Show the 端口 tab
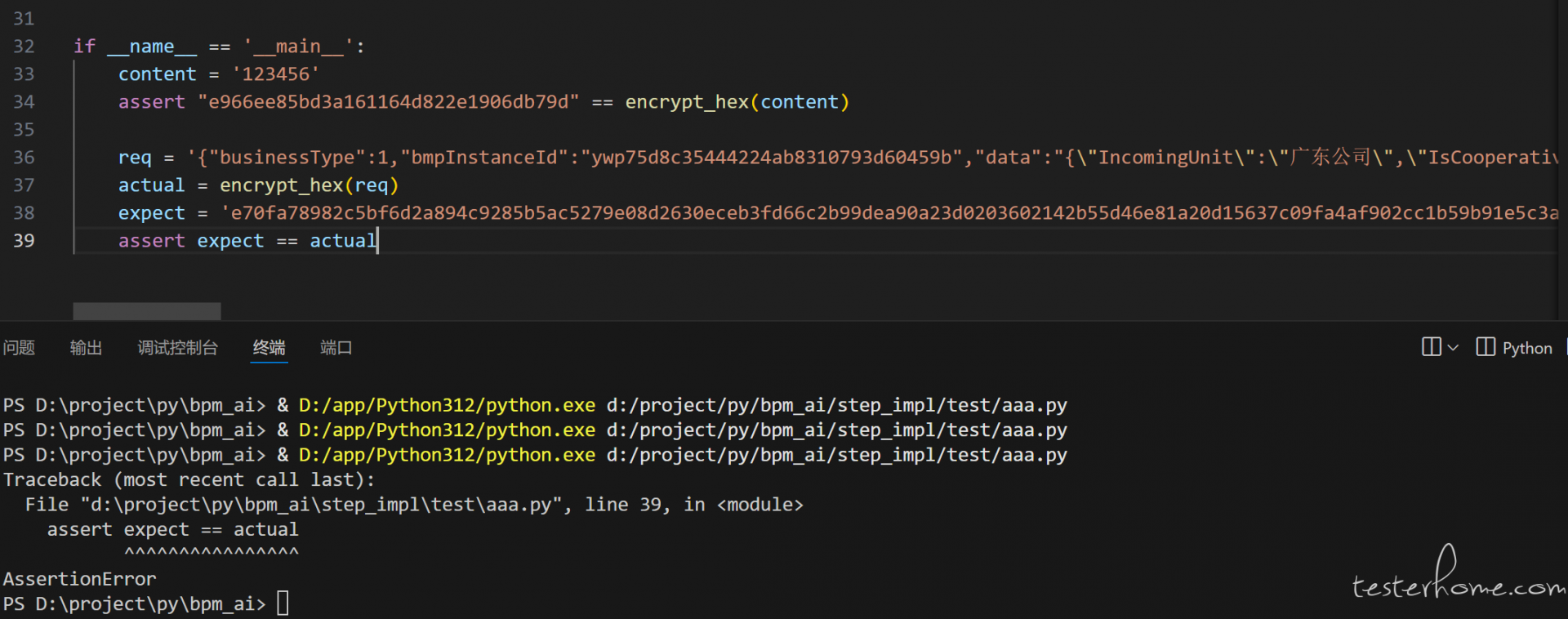1568x619 pixels. [x=336, y=348]
